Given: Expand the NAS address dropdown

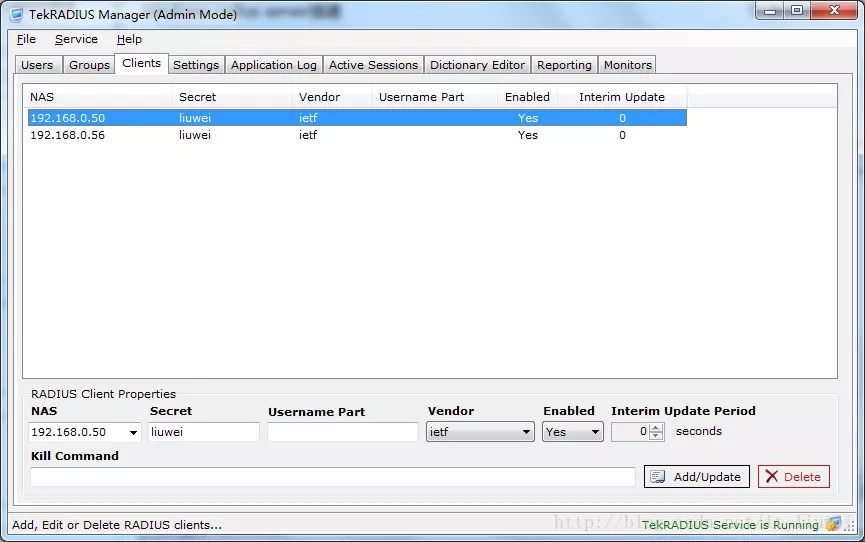Looking at the screenshot, I should click(x=133, y=433).
